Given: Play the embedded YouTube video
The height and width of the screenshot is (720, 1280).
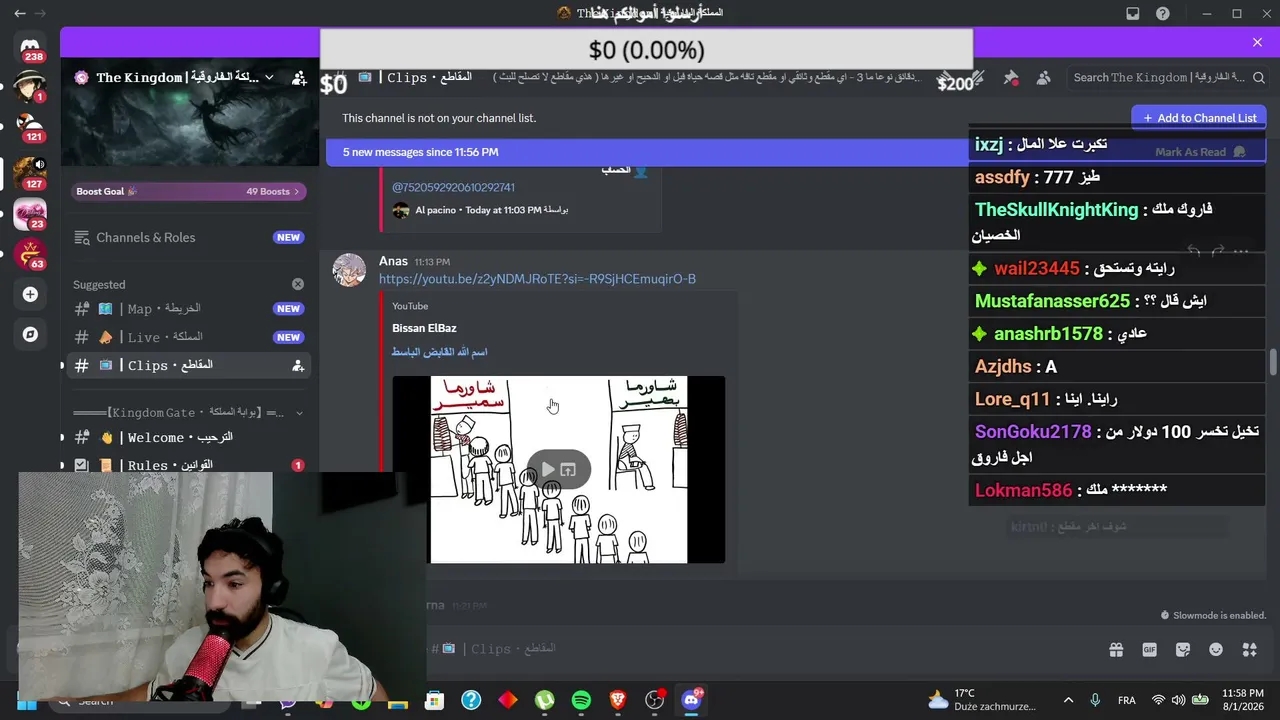Looking at the screenshot, I should 548,469.
